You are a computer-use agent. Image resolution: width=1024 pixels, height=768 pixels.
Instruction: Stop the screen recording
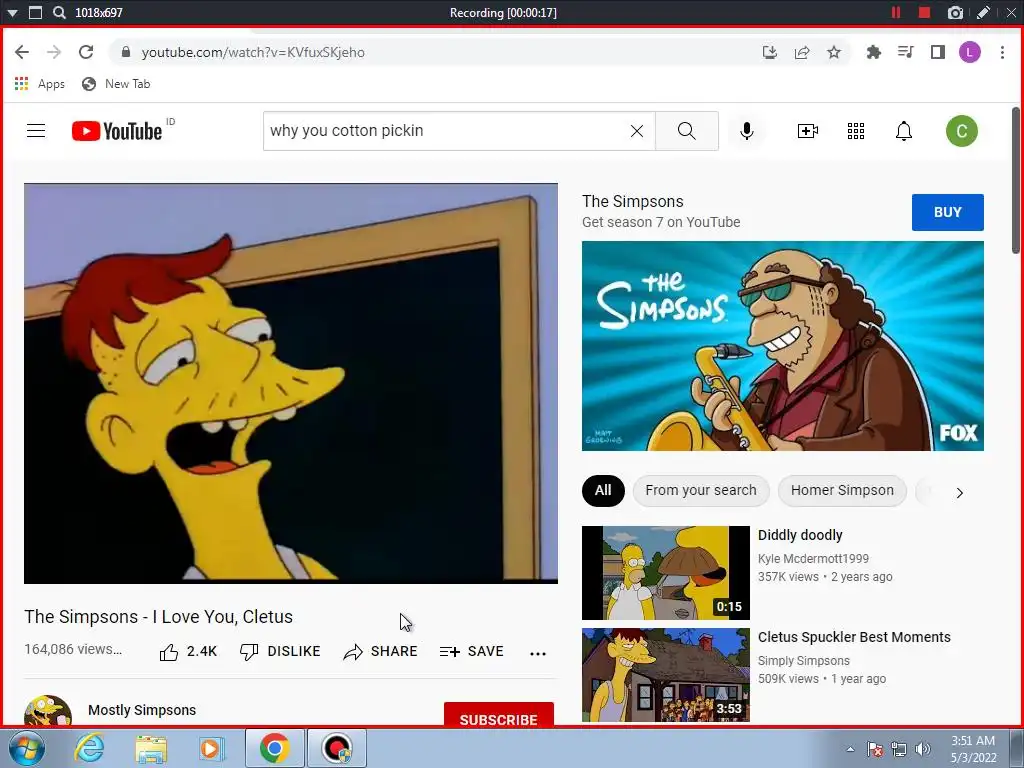click(x=924, y=12)
